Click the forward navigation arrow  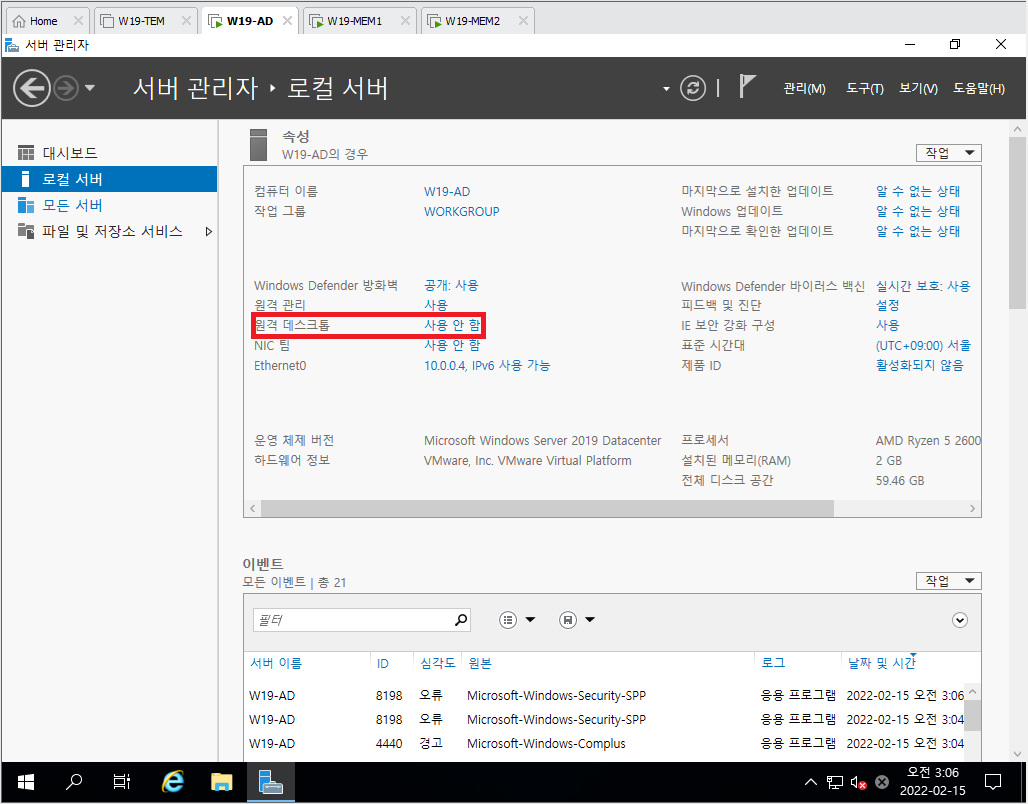click(x=66, y=88)
